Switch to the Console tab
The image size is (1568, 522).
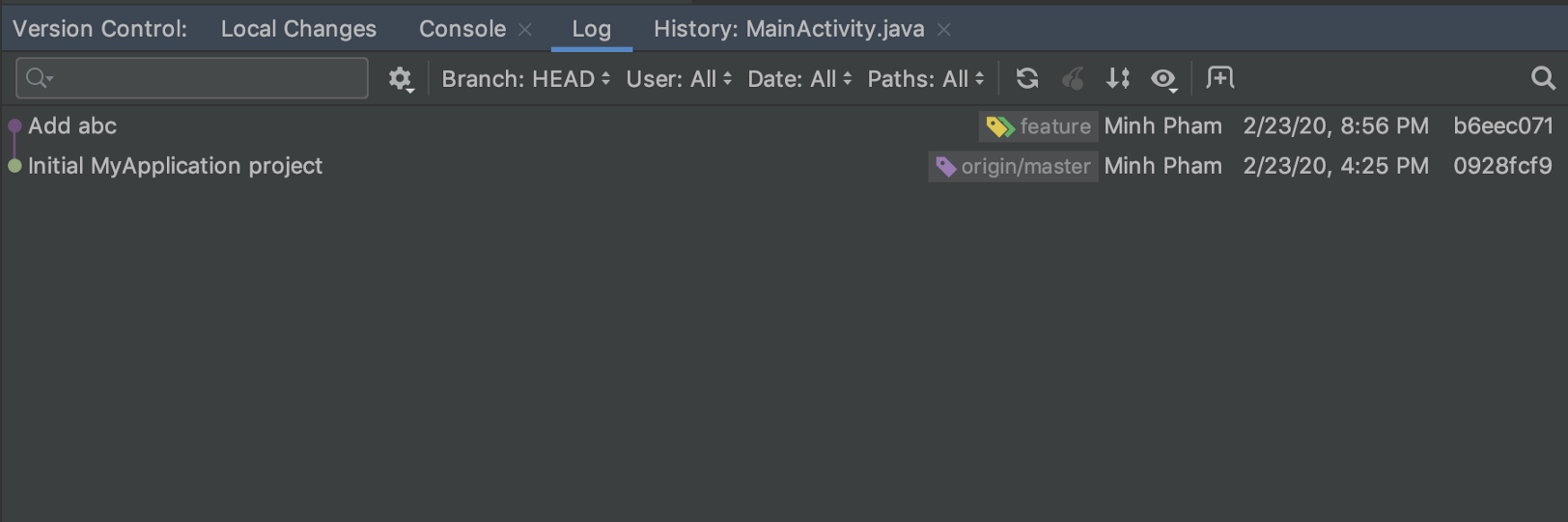click(462, 29)
